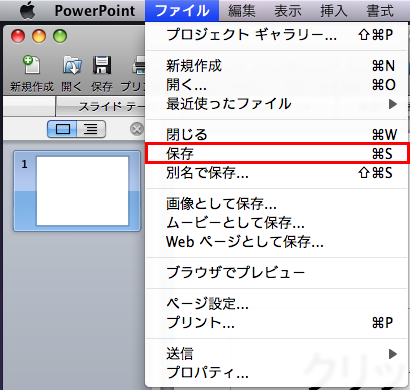Click the 新規作成 toolbar icon
The height and width of the screenshot is (390, 410).
tap(31, 65)
